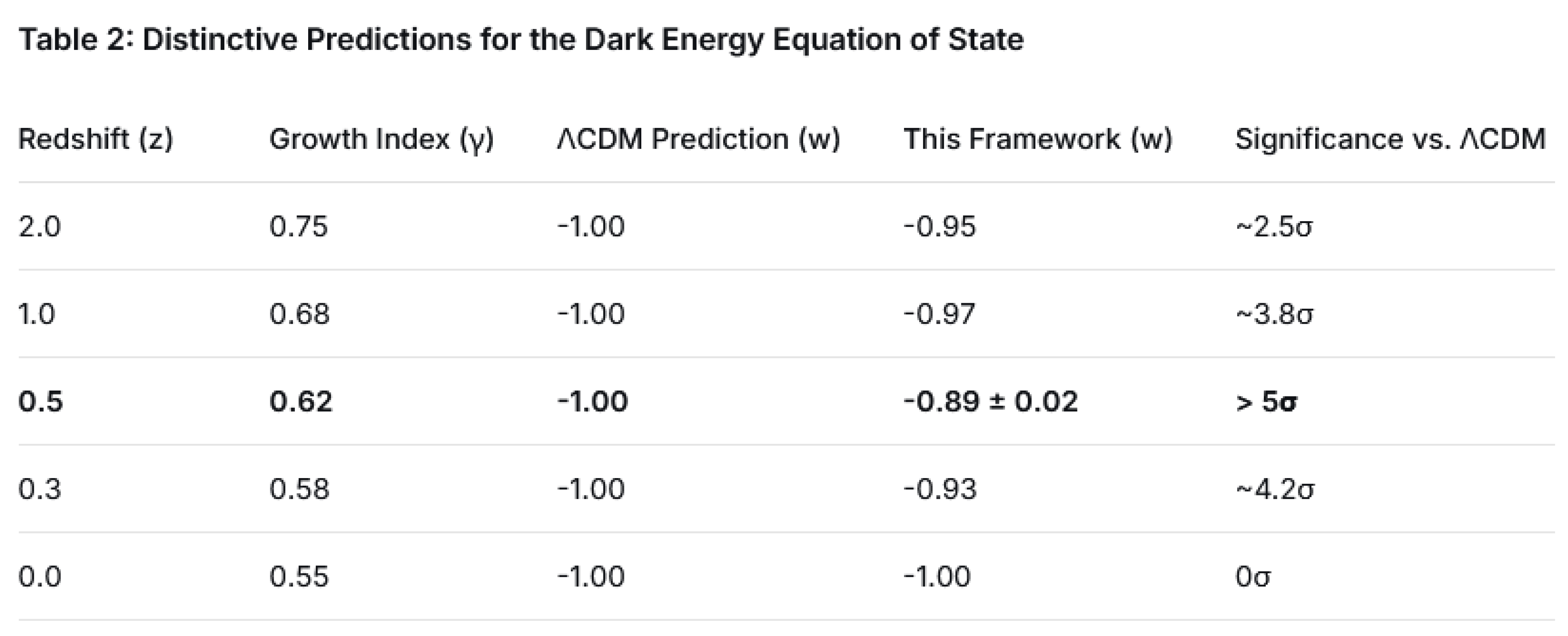
Task: Click the Growth Index (γ) column header
Action: click(x=382, y=139)
